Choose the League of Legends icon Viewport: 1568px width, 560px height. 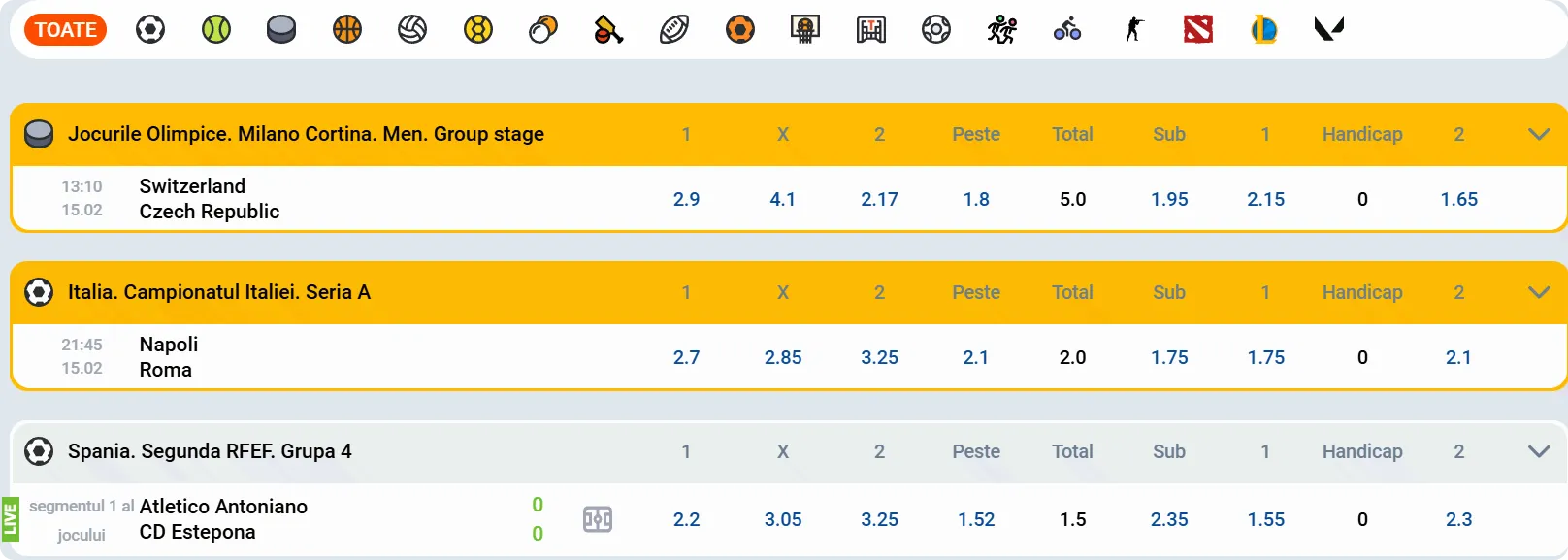(x=1263, y=30)
